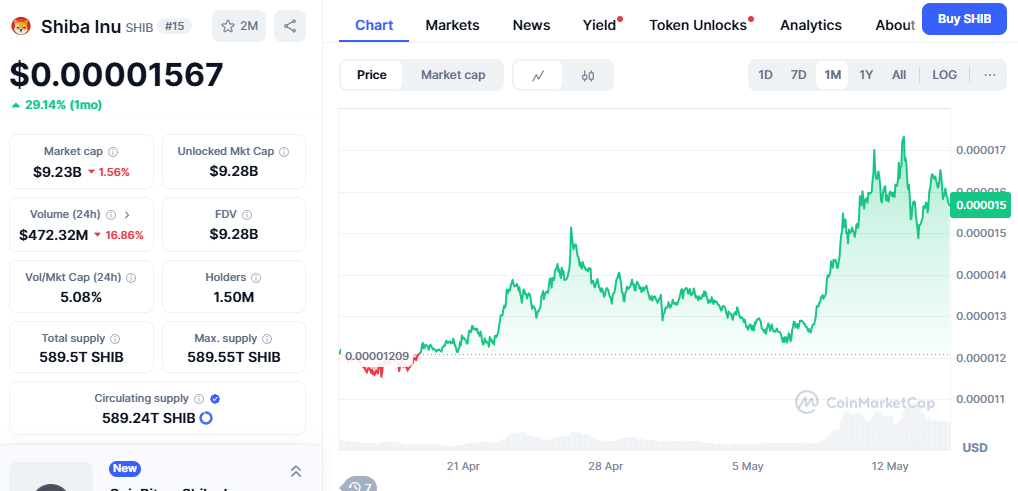Screen dimensions: 1018x491
Task: Add SHIB to watchlist via star button
Action: point(239,26)
